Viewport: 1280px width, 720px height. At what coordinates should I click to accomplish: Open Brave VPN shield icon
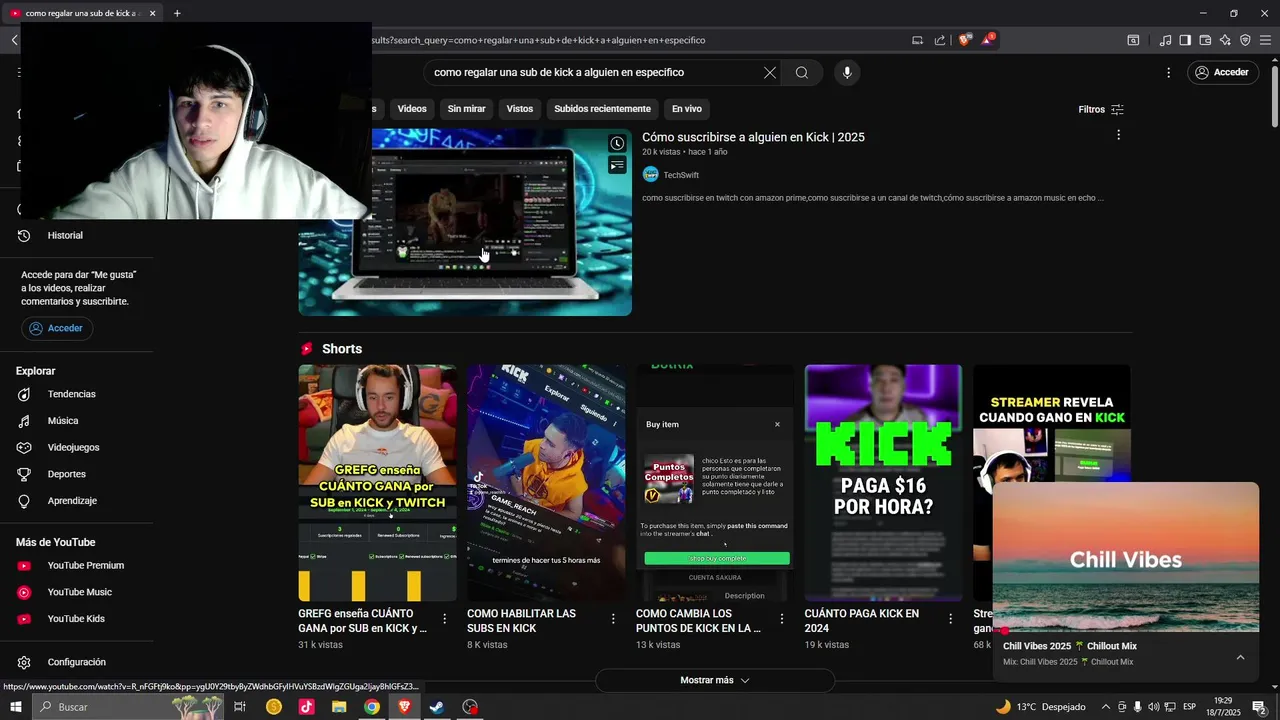click(x=1245, y=40)
